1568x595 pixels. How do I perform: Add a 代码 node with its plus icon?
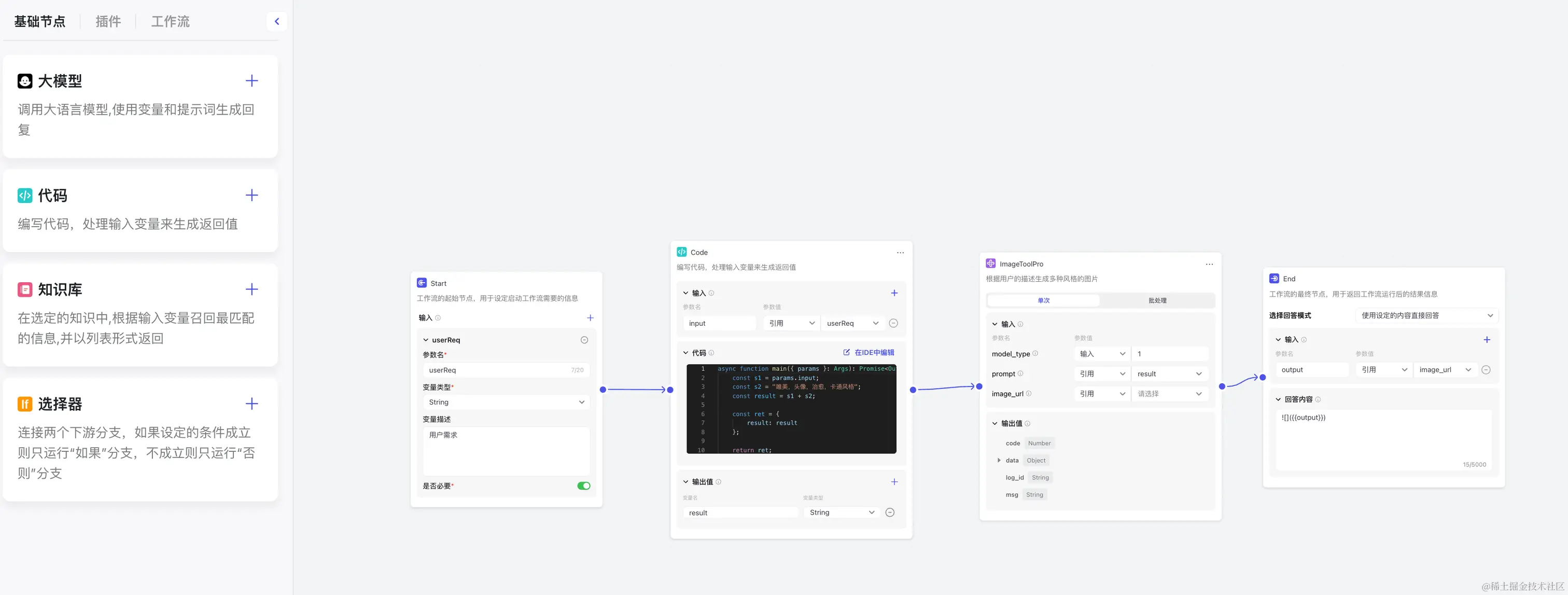(251, 196)
